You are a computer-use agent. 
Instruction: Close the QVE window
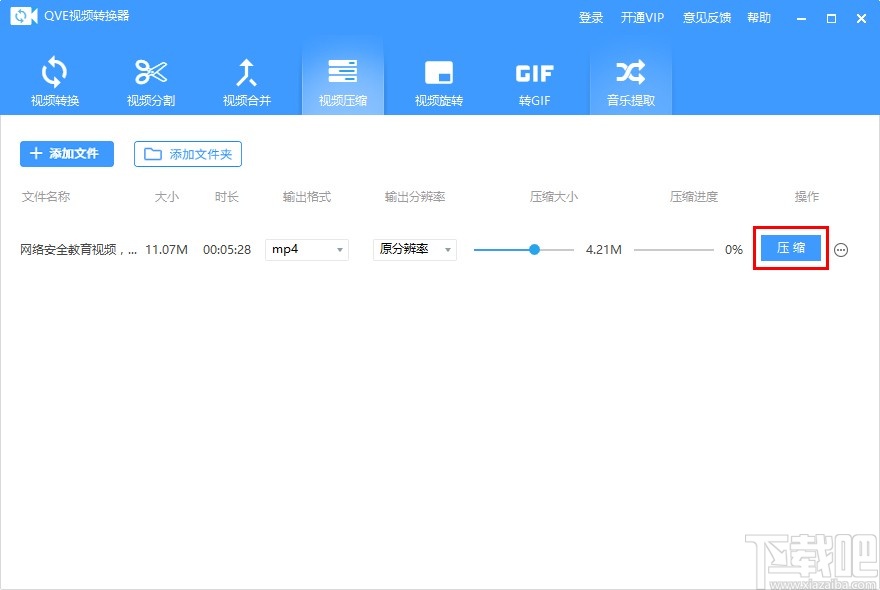[861, 19]
